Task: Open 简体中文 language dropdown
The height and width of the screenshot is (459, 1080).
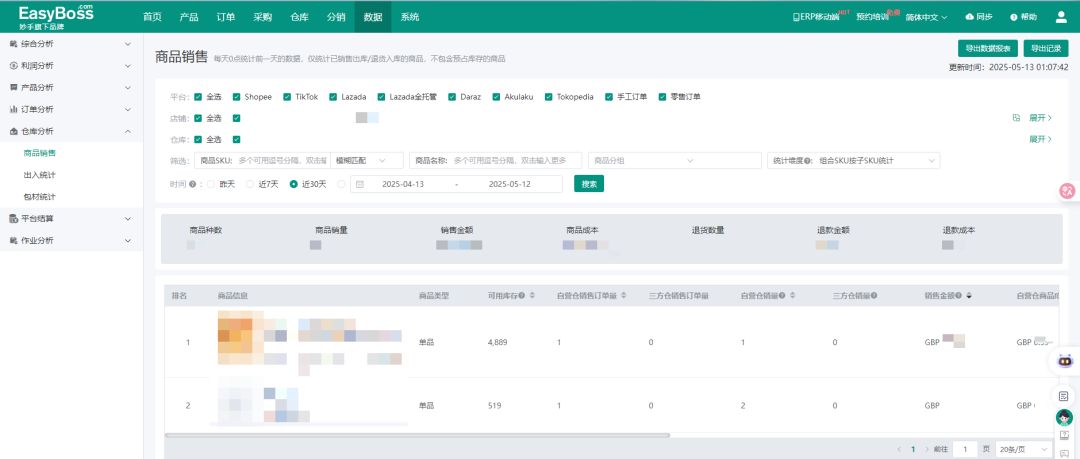Action: [x=926, y=17]
